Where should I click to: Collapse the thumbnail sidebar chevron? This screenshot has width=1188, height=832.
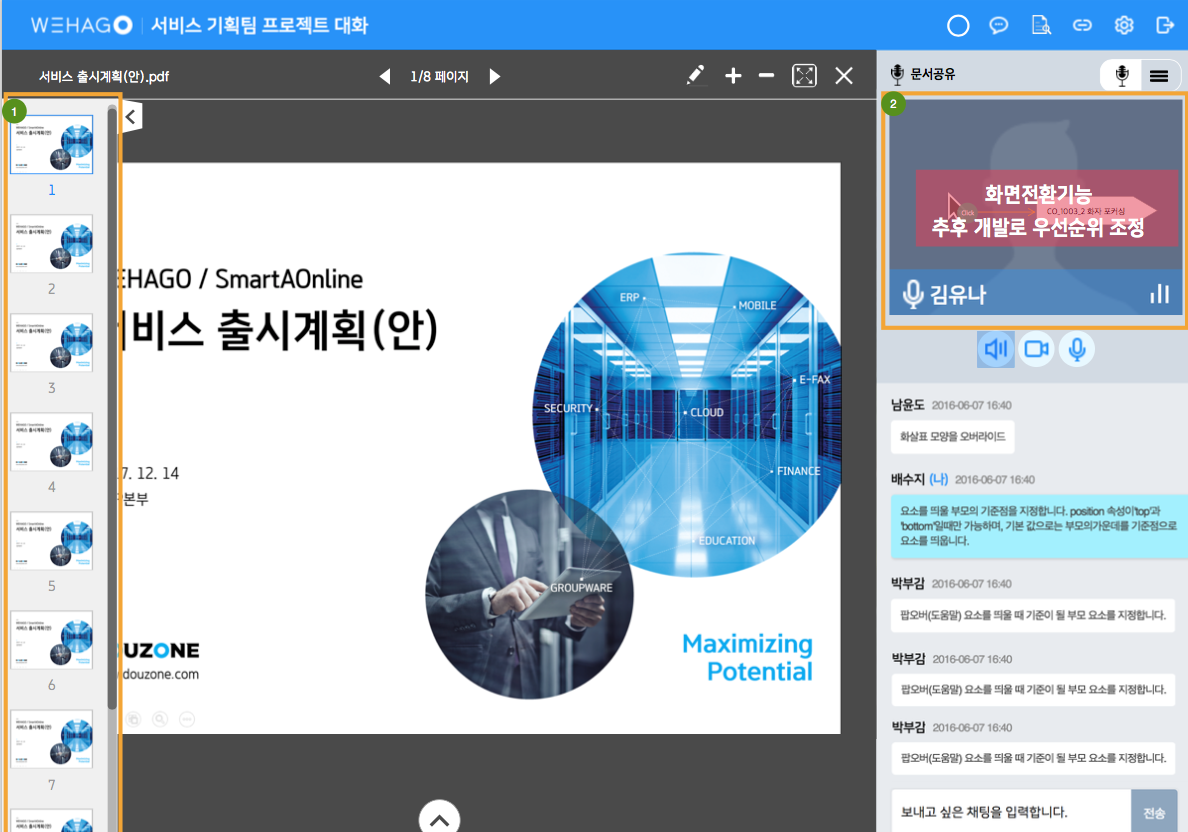(x=131, y=117)
